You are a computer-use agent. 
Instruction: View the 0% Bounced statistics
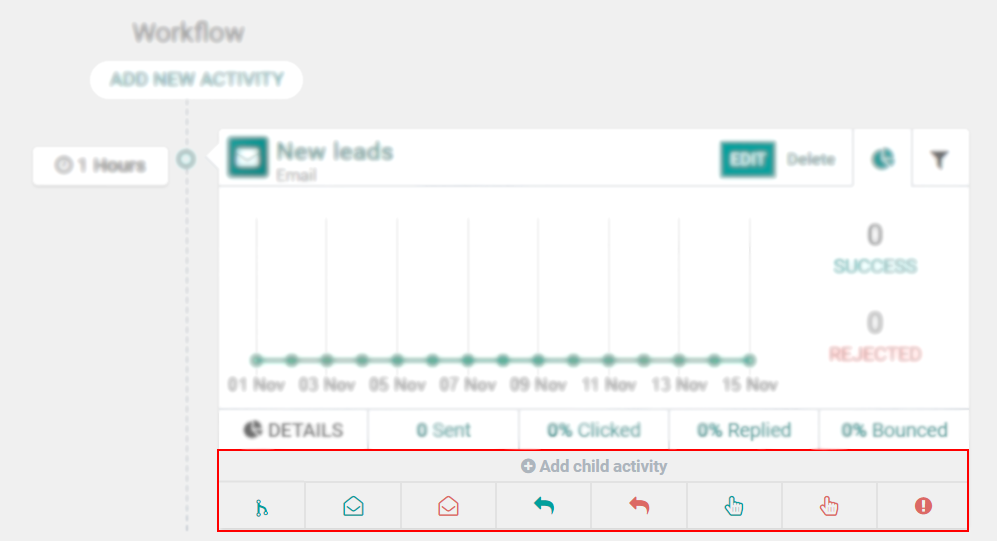coord(893,431)
